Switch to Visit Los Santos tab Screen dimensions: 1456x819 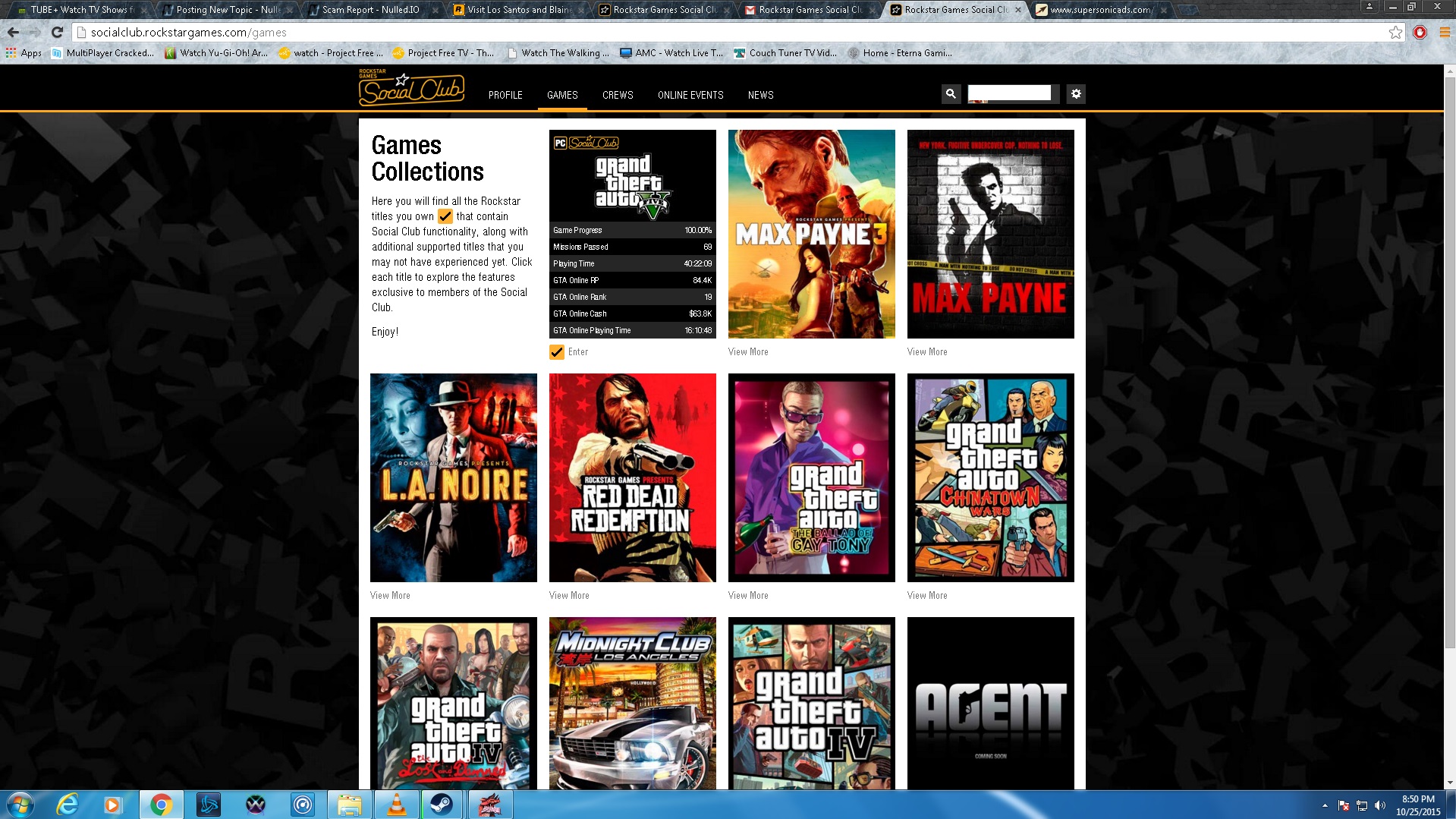(519, 10)
